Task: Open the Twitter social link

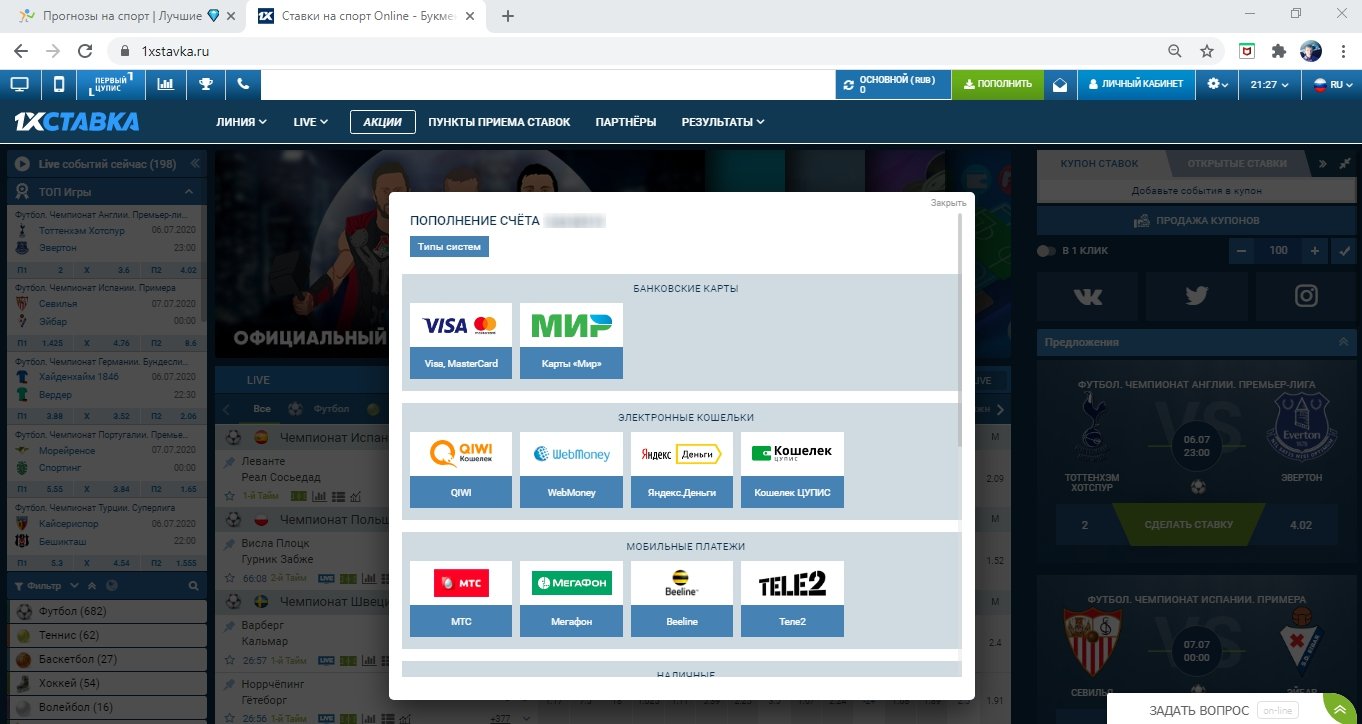Action: click(x=1197, y=295)
